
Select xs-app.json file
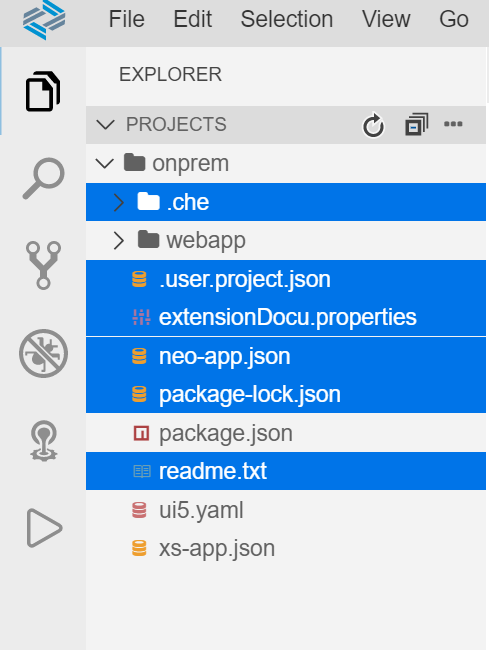286,548
